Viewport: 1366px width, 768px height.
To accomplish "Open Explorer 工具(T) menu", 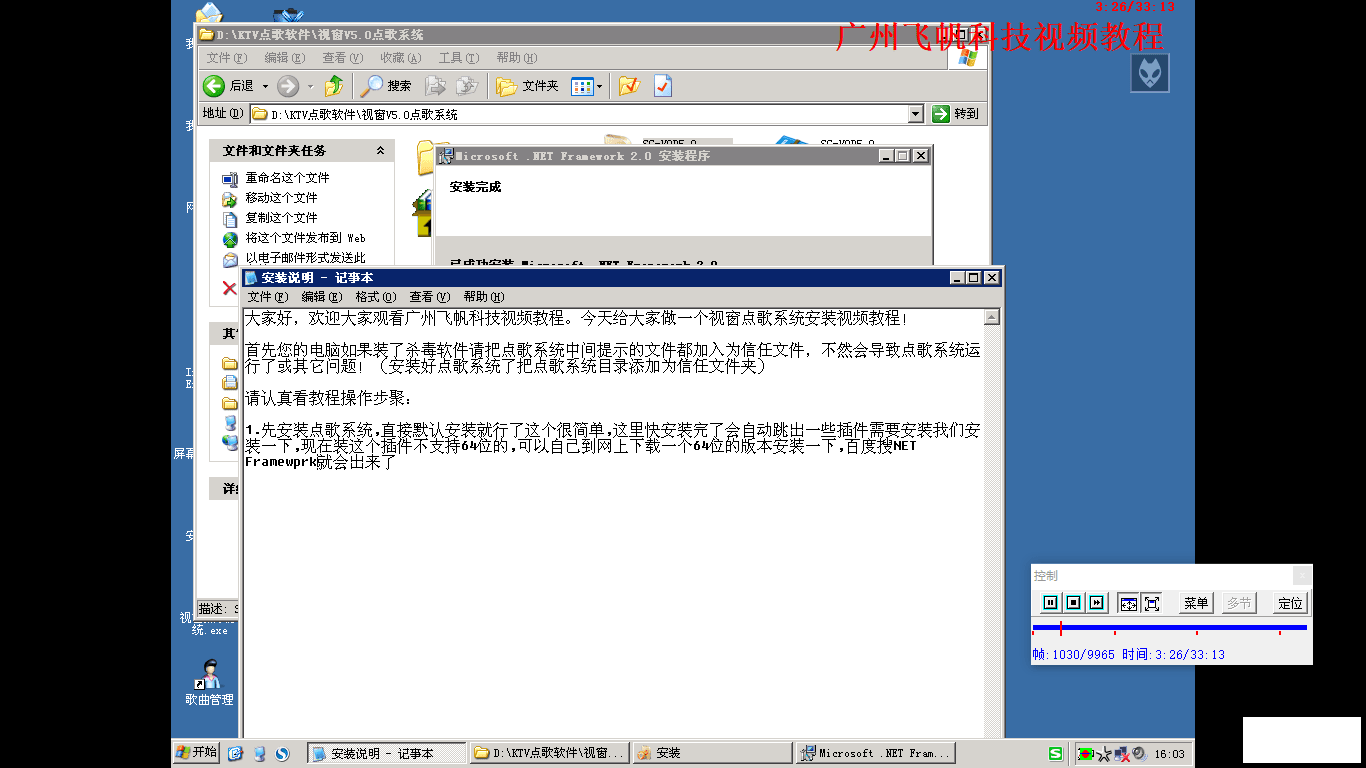I will coord(458,58).
